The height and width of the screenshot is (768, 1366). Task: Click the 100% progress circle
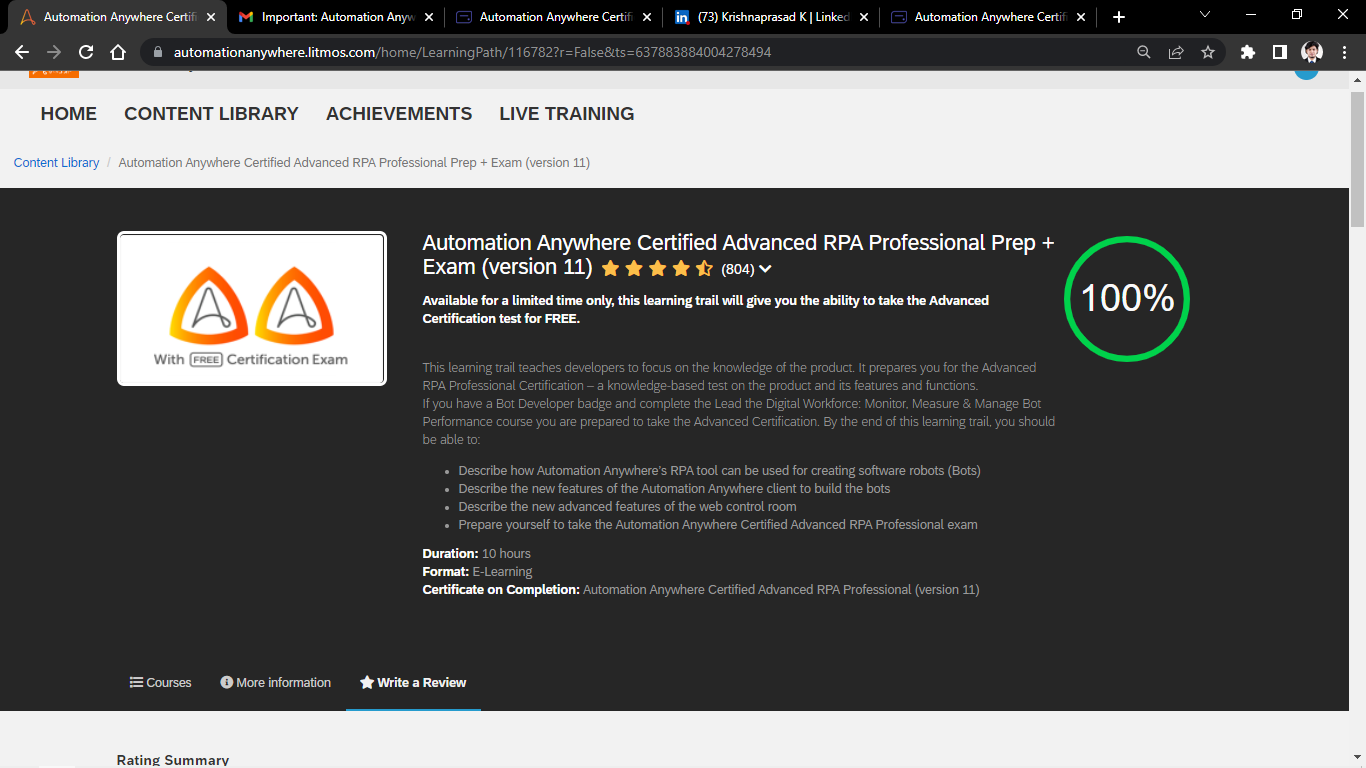click(x=1127, y=299)
